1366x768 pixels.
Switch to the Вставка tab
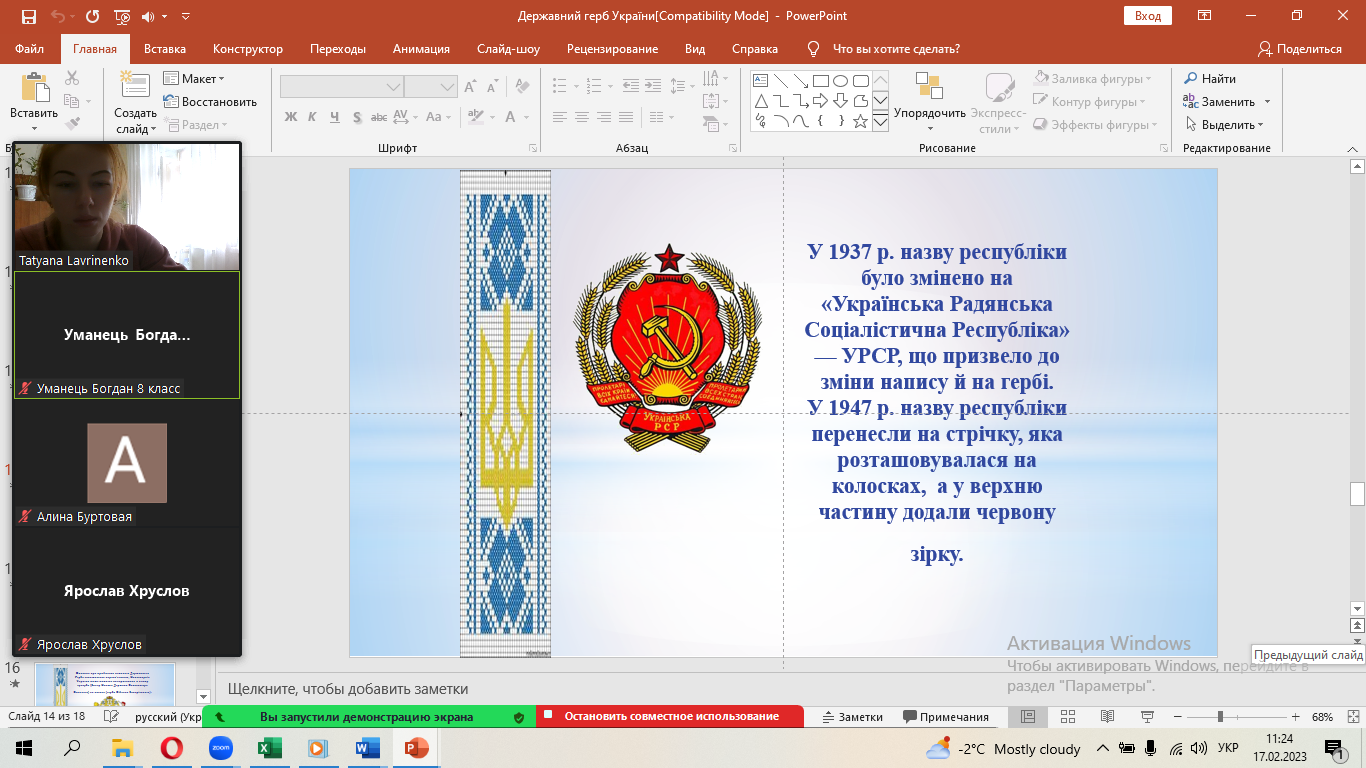[165, 49]
